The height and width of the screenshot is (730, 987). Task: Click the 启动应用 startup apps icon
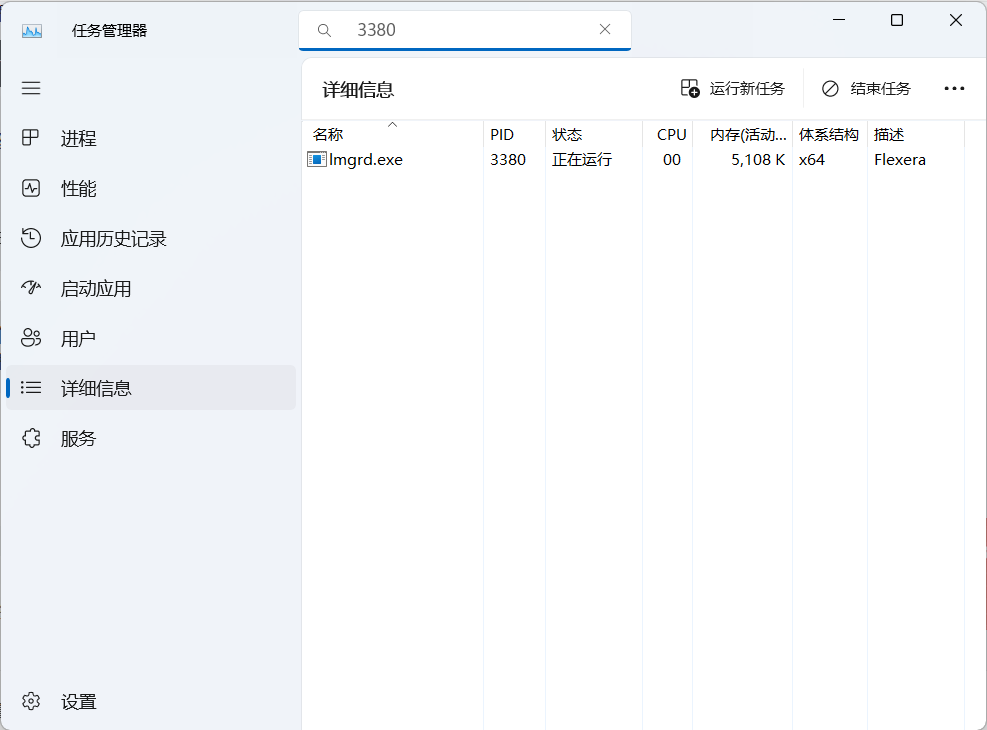click(31, 288)
